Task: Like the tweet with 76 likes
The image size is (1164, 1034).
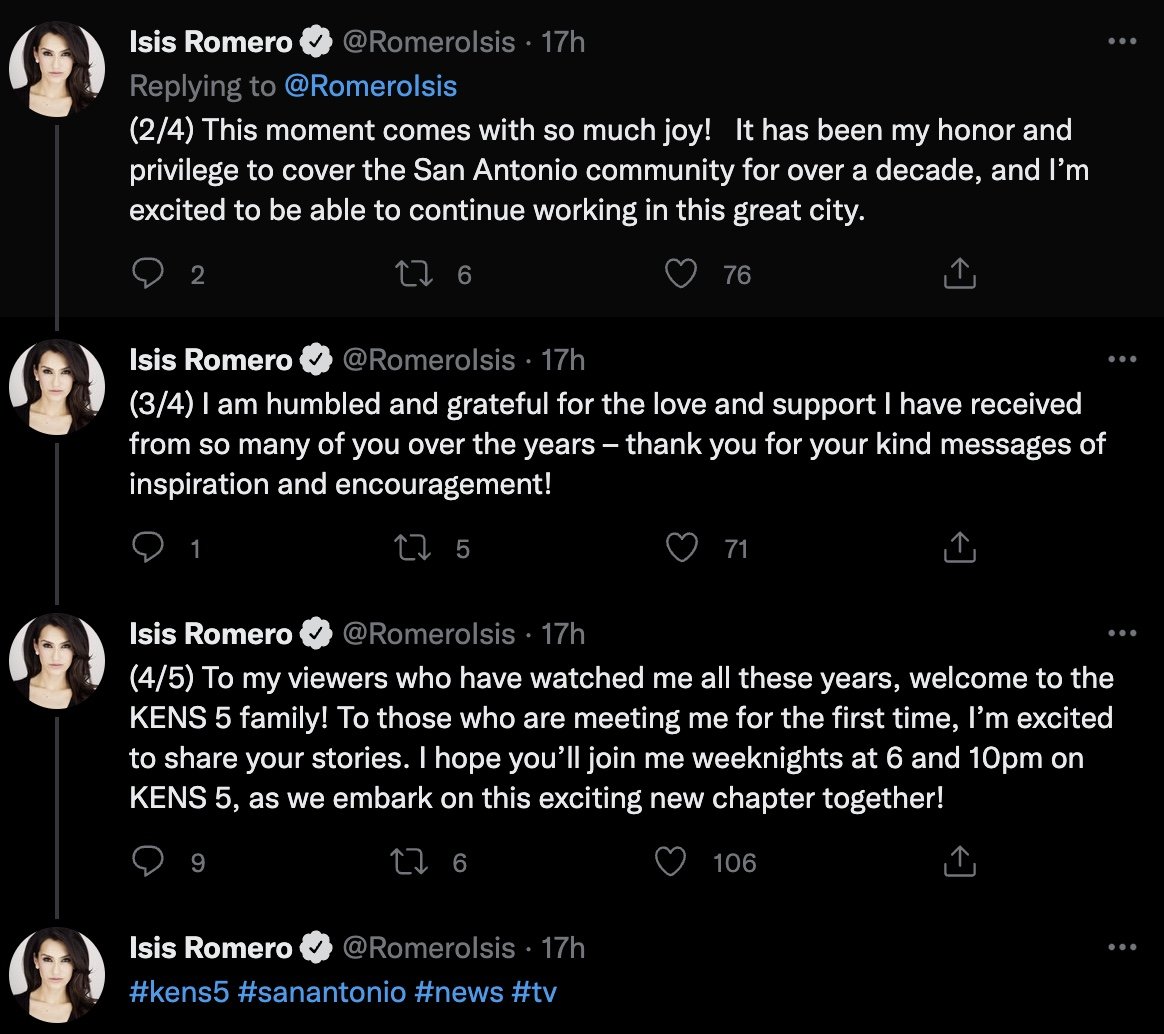Action: click(x=681, y=274)
